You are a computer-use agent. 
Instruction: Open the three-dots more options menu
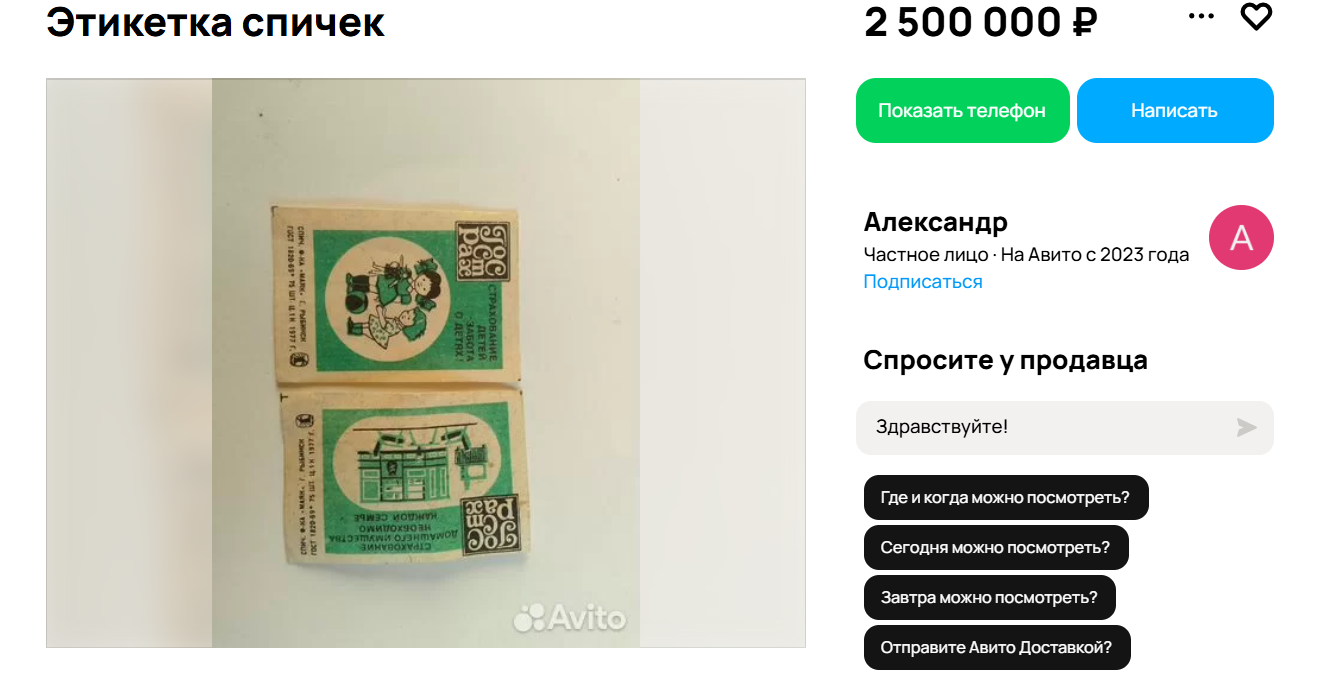click(x=1201, y=16)
